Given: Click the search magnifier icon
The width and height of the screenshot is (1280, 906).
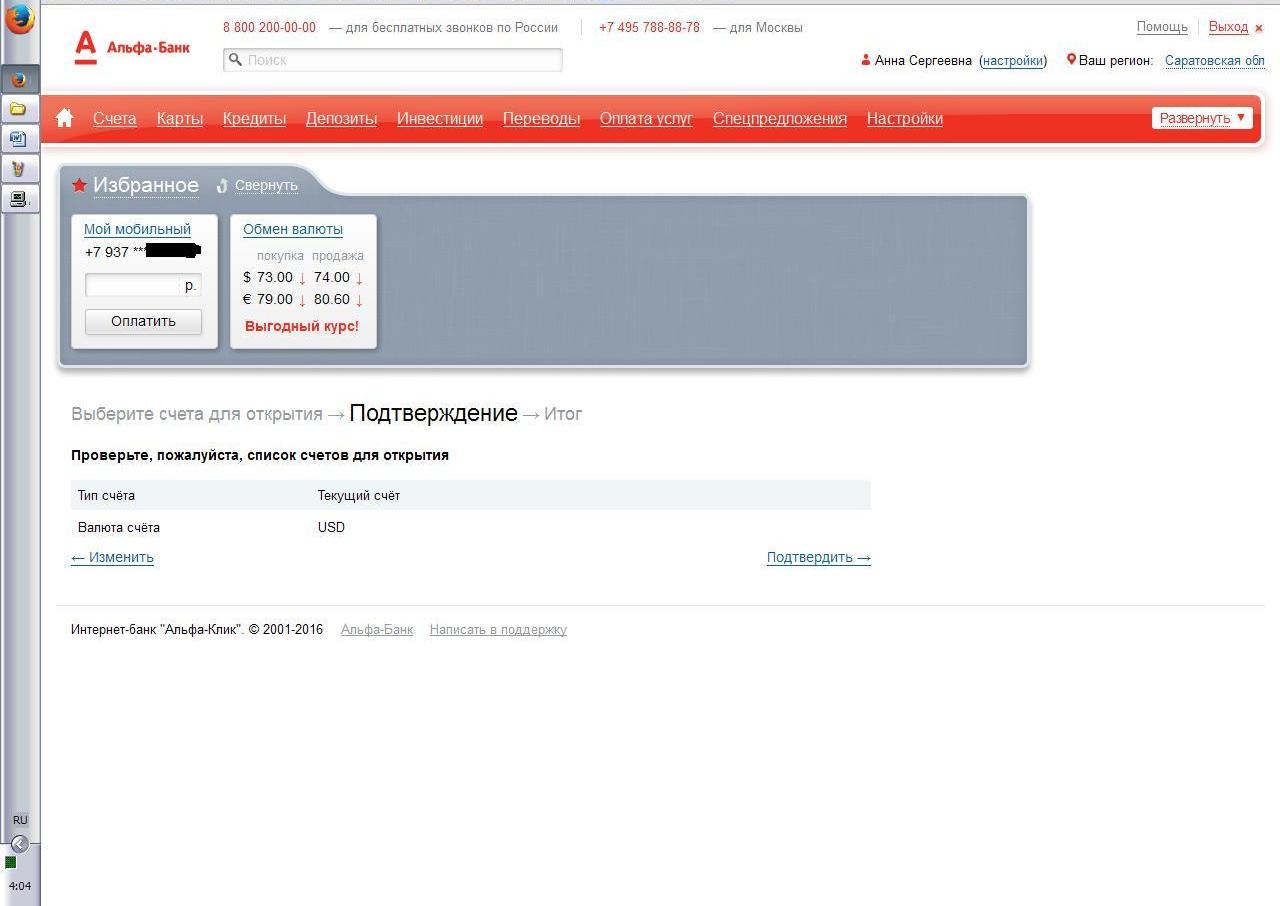Looking at the screenshot, I should (x=236, y=60).
